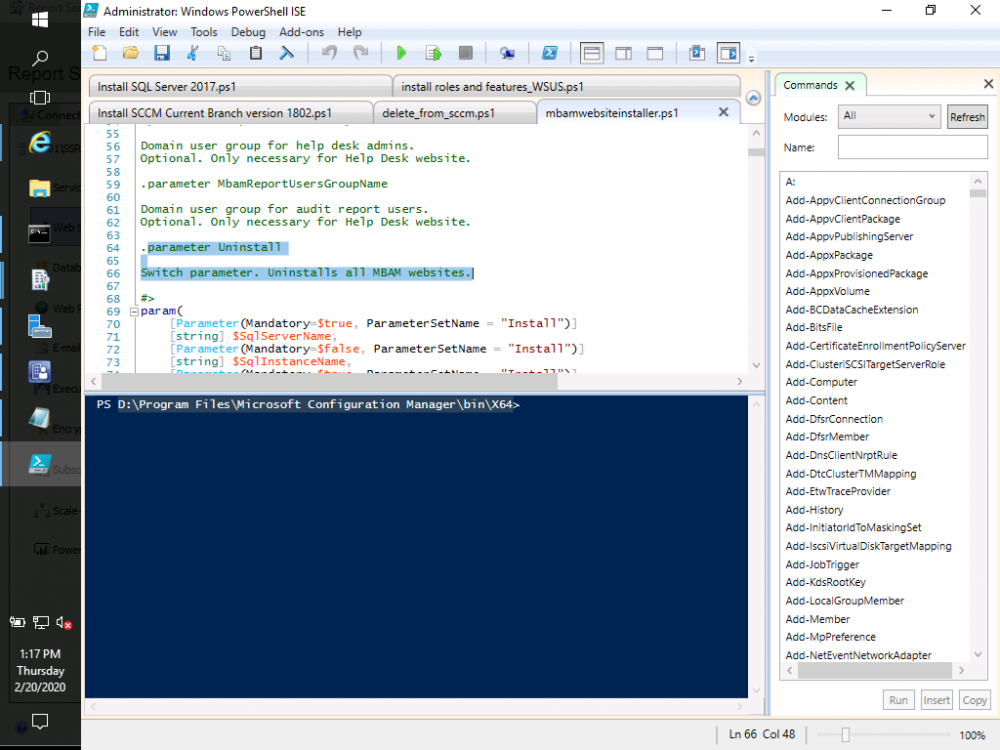Screen dimensions: 1000x750
Task: Click the Refresh button in Commands panel
Action: click(x=967, y=117)
